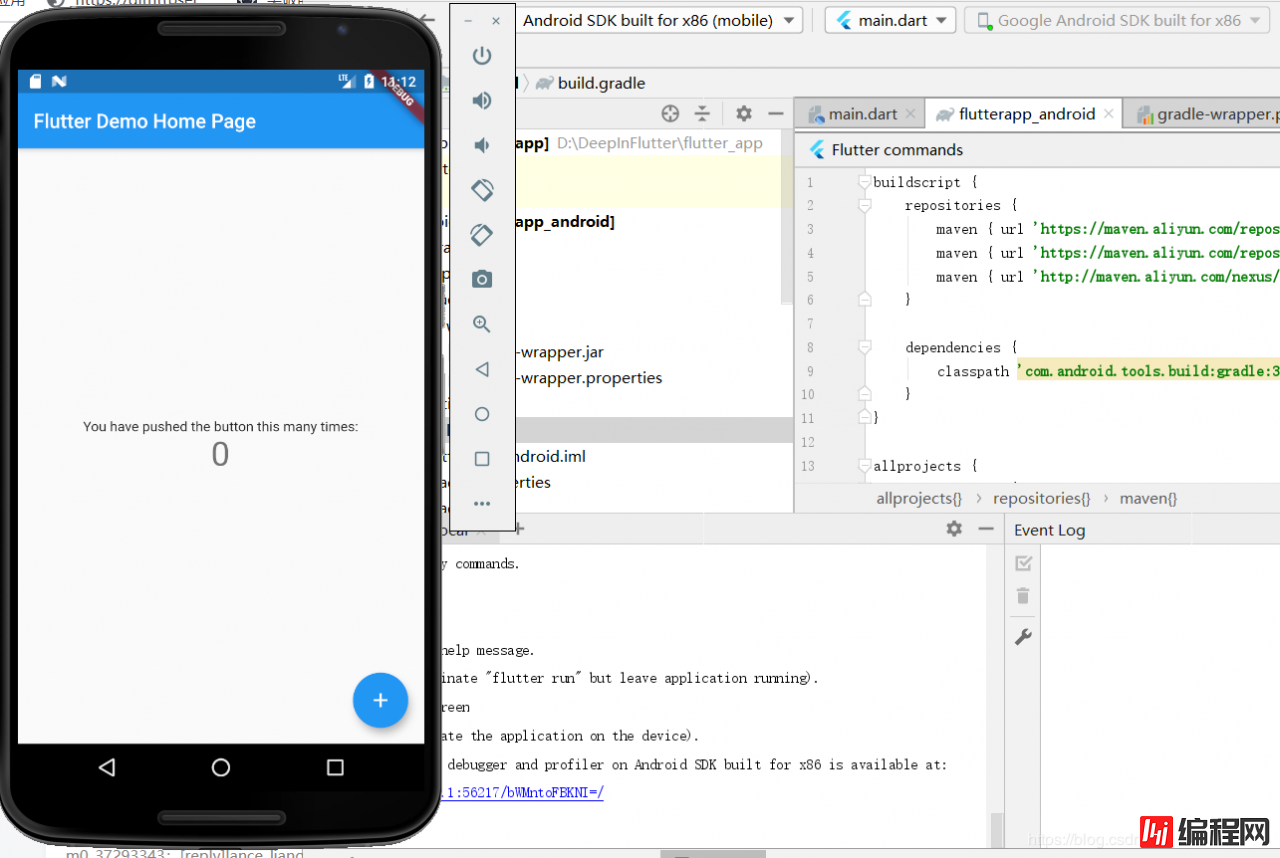Fold the allprojects block at line 13
This screenshot has height=858, width=1280.
[864, 466]
